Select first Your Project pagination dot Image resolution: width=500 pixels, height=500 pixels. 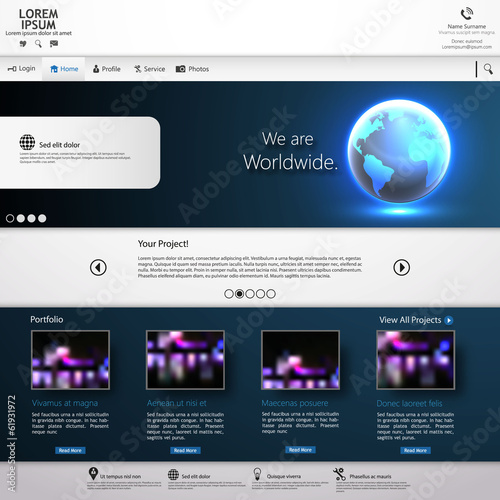click(x=229, y=294)
